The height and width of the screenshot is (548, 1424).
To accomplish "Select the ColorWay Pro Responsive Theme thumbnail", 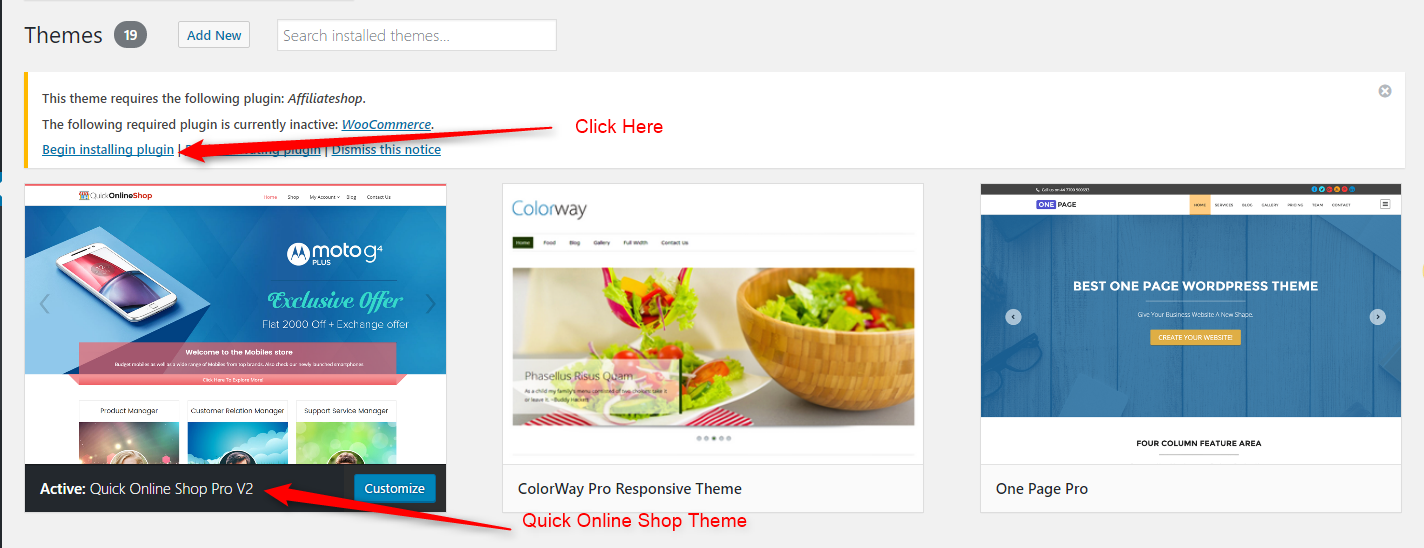I will 713,324.
